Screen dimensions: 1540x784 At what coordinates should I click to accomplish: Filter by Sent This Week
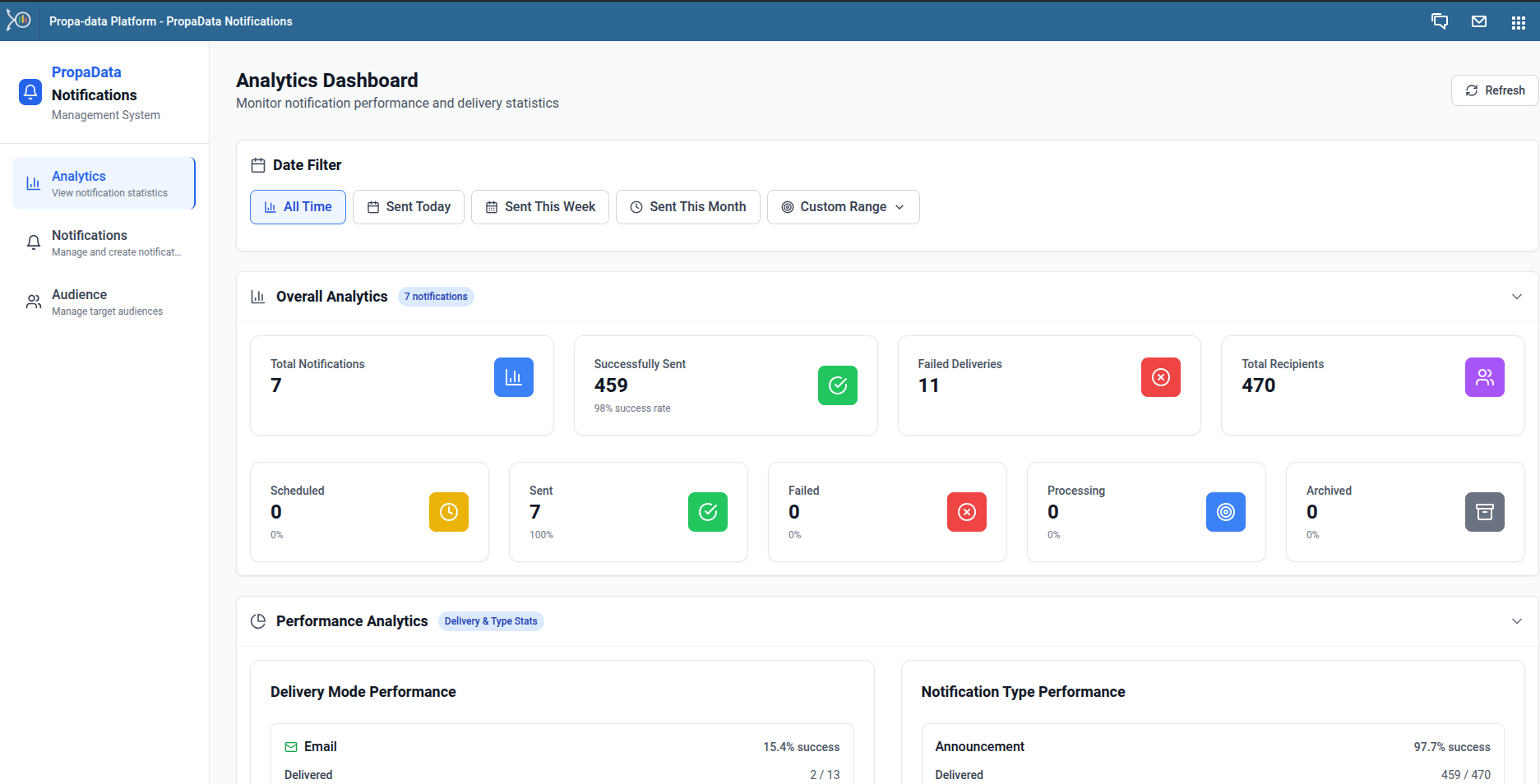540,207
